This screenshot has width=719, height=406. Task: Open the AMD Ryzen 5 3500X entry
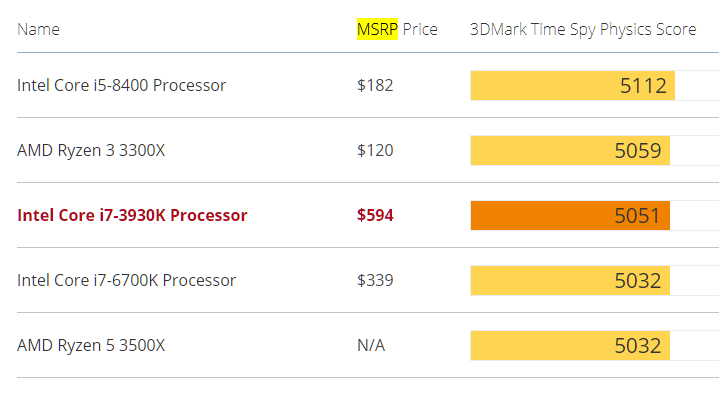click(x=91, y=345)
